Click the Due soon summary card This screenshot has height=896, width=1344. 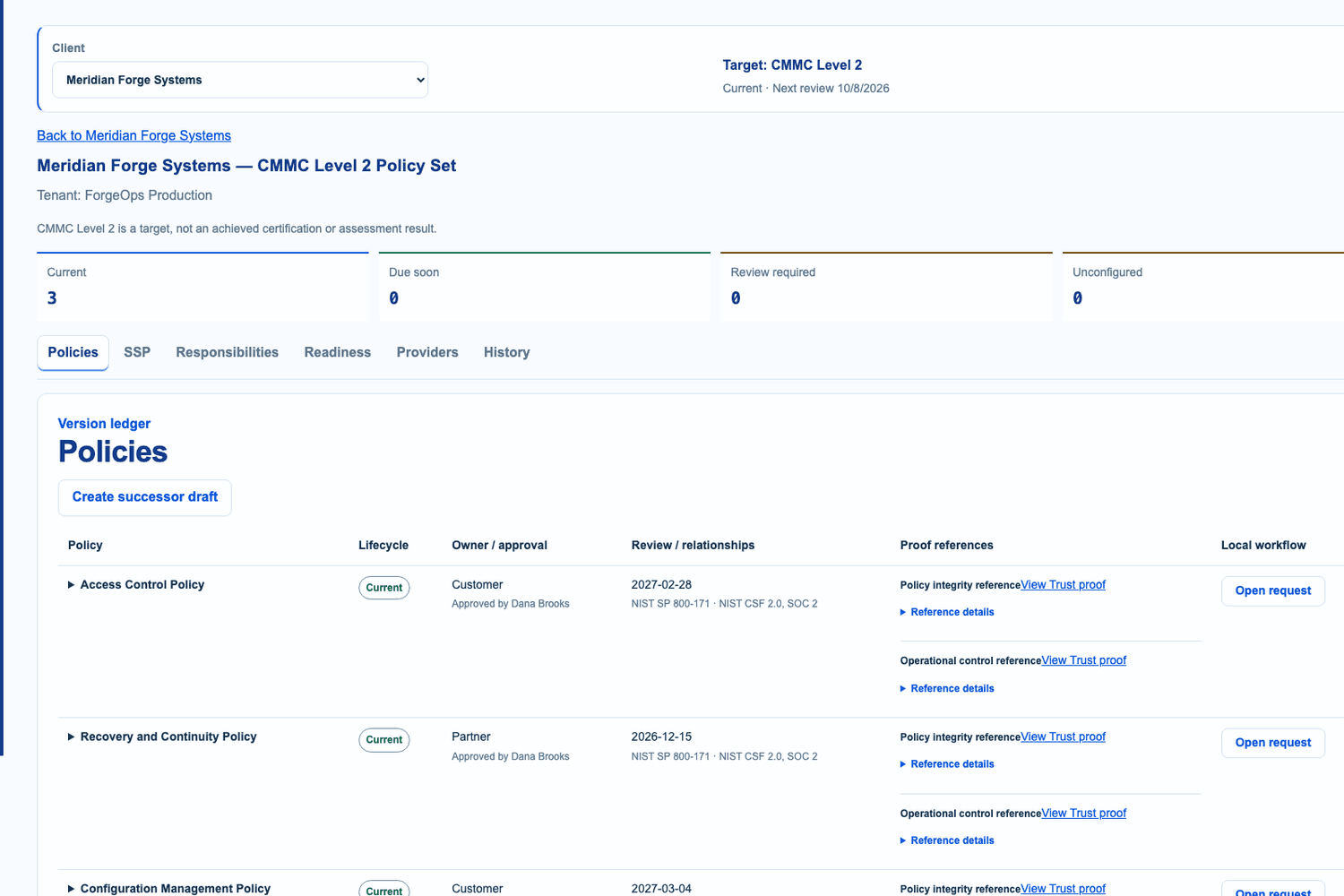click(x=545, y=287)
